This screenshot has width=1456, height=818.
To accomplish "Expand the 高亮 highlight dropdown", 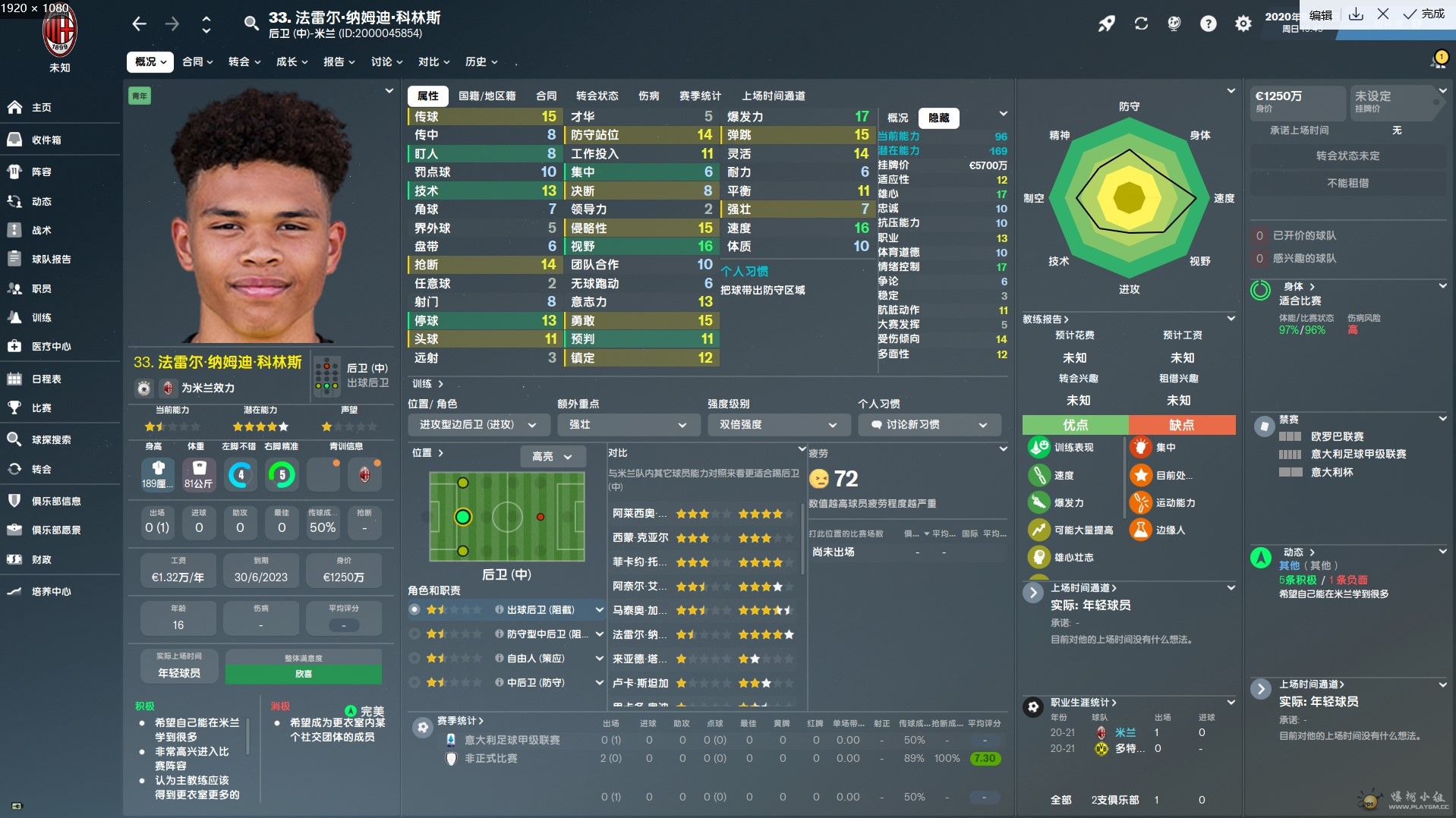I will 553,456.
